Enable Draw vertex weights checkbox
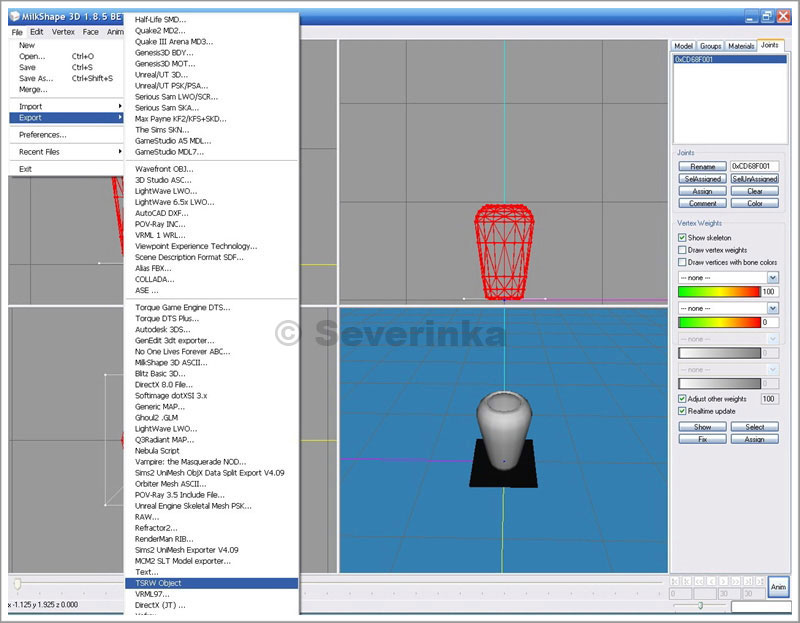The height and width of the screenshot is (623, 800). coord(682,250)
